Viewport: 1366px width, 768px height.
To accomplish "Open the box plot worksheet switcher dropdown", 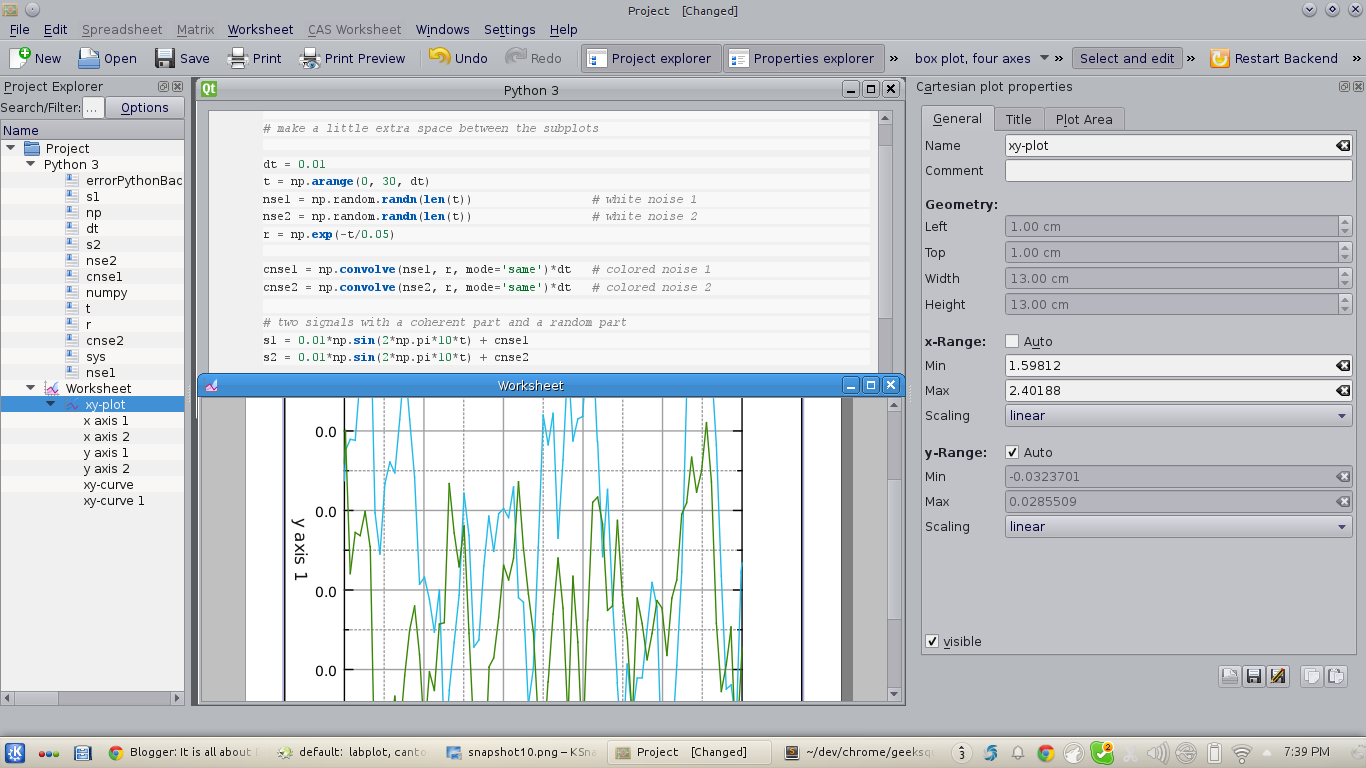I will [1043, 58].
